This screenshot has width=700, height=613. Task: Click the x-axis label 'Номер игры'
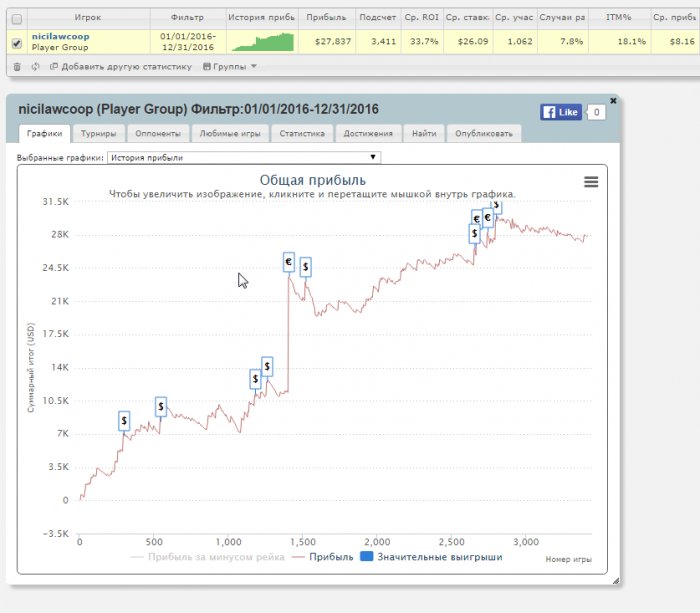pyautogui.click(x=568, y=559)
